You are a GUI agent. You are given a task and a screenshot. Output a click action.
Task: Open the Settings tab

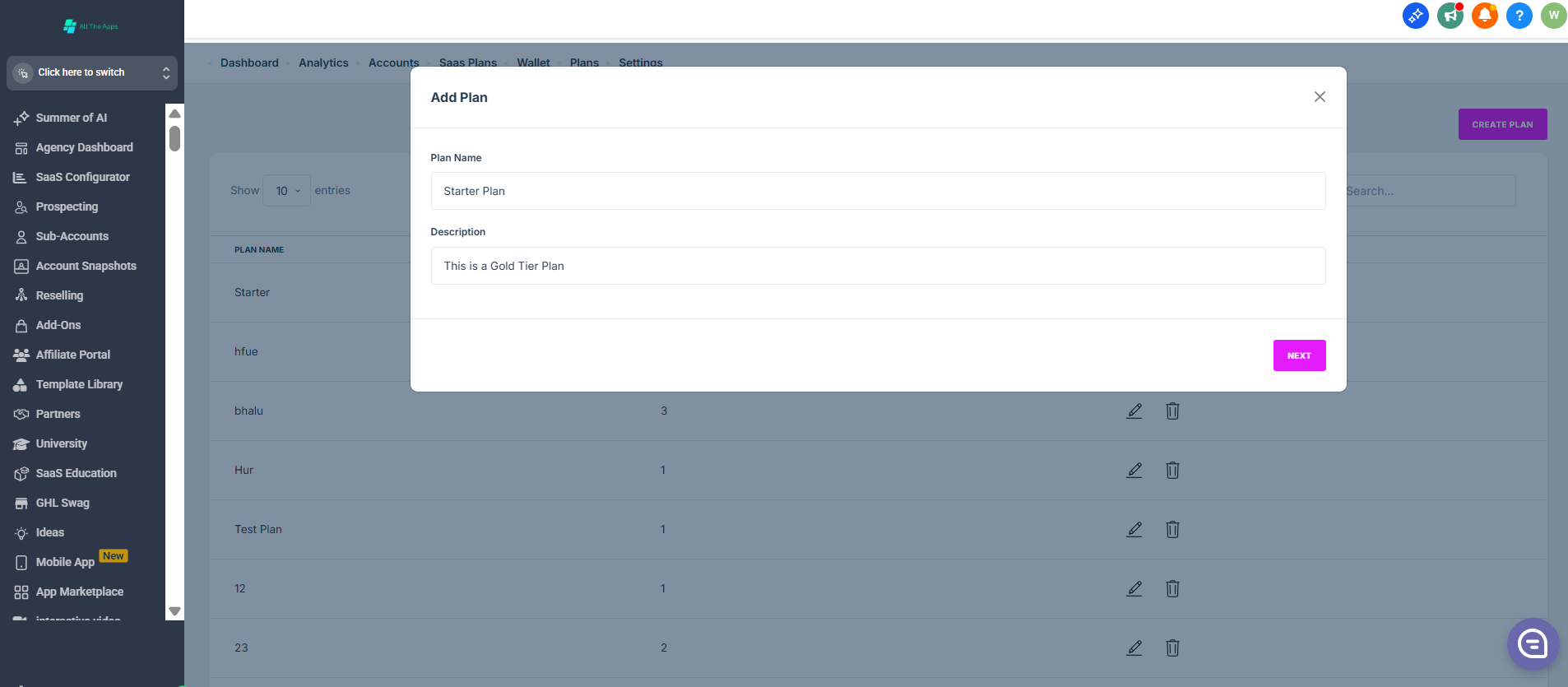[x=640, y=63]
